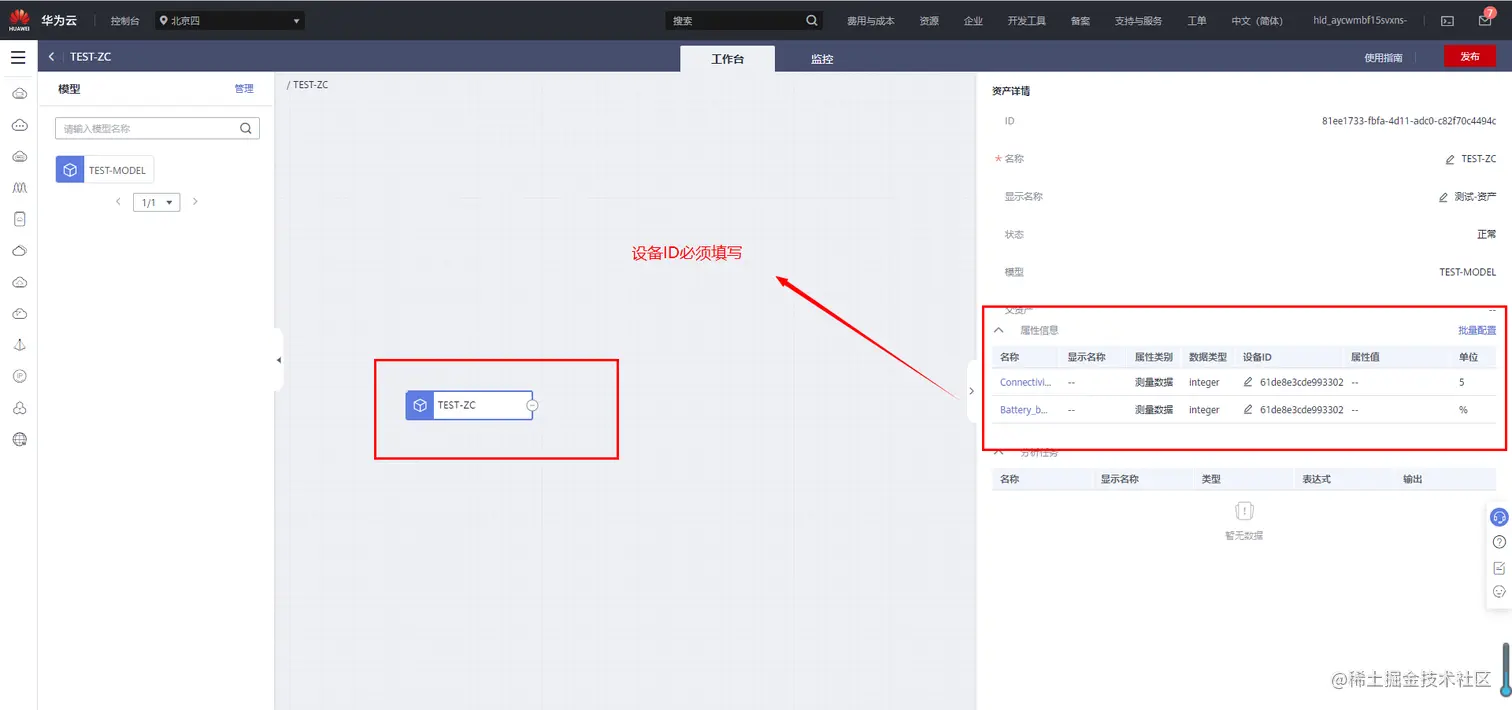Open sidebar cloud icon with upload arrow

(19, 282)
